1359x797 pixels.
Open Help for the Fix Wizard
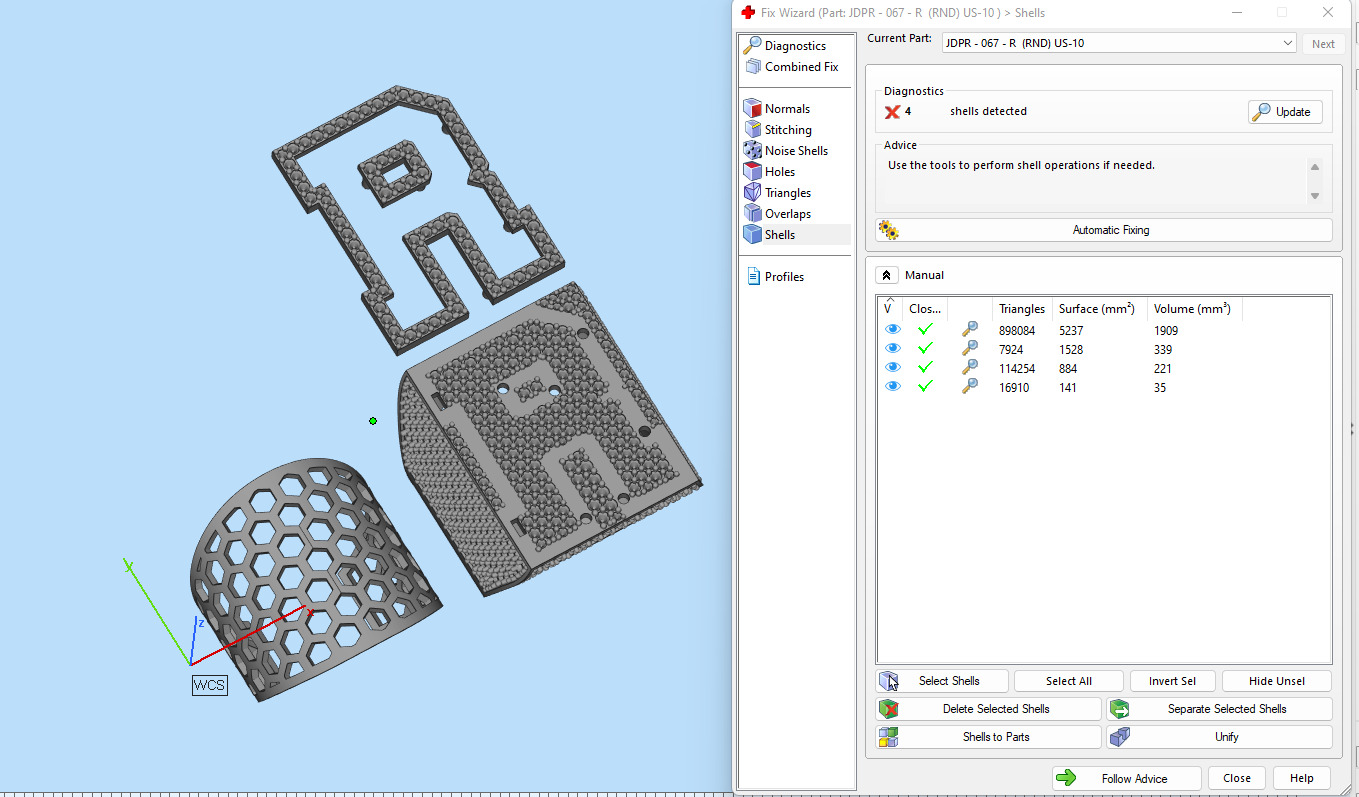[1302, 778]
